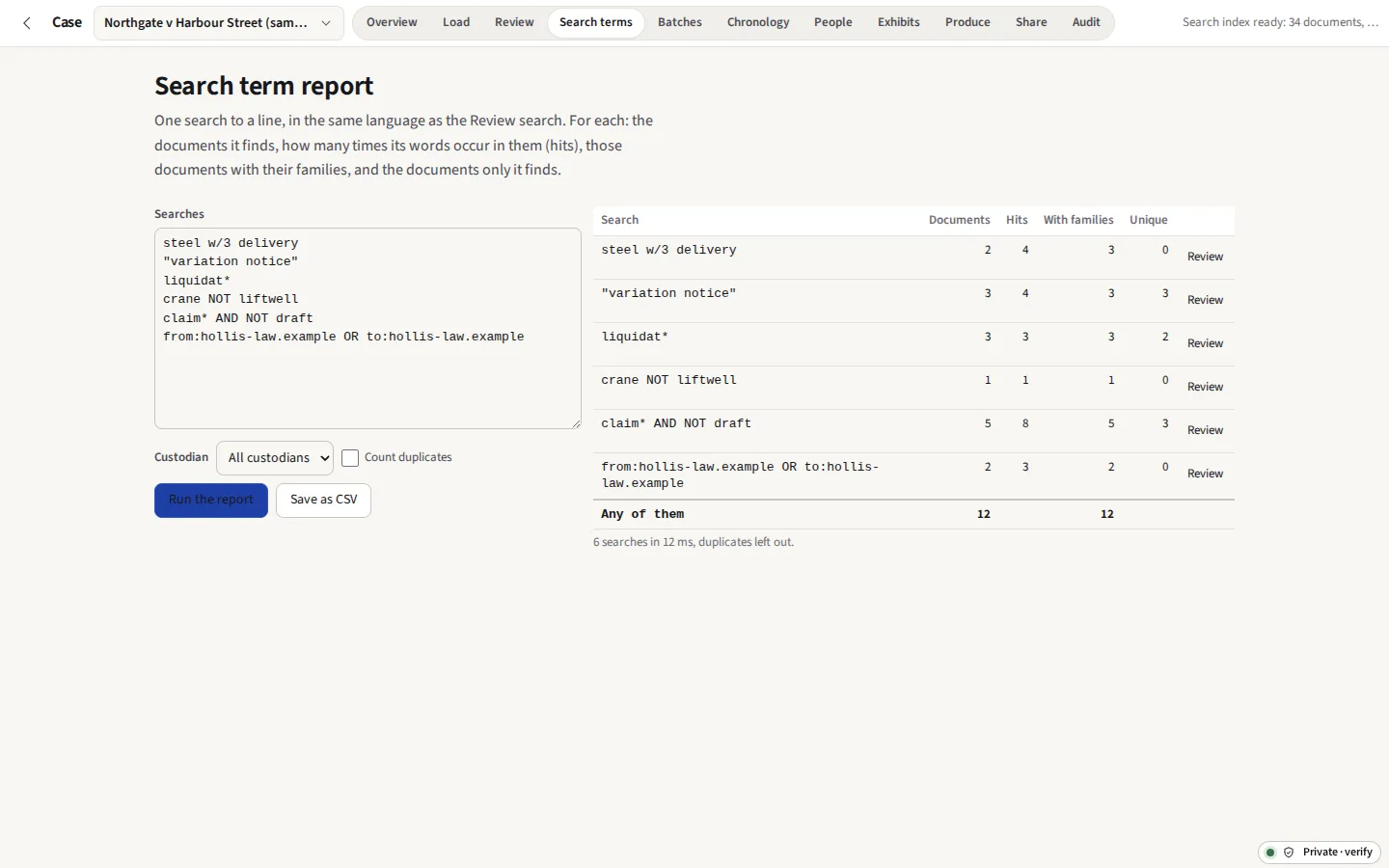1389x868 pixels.
Task: Go back using the left arrow icon
Action: pyautogui.click(x=27, y=22)
